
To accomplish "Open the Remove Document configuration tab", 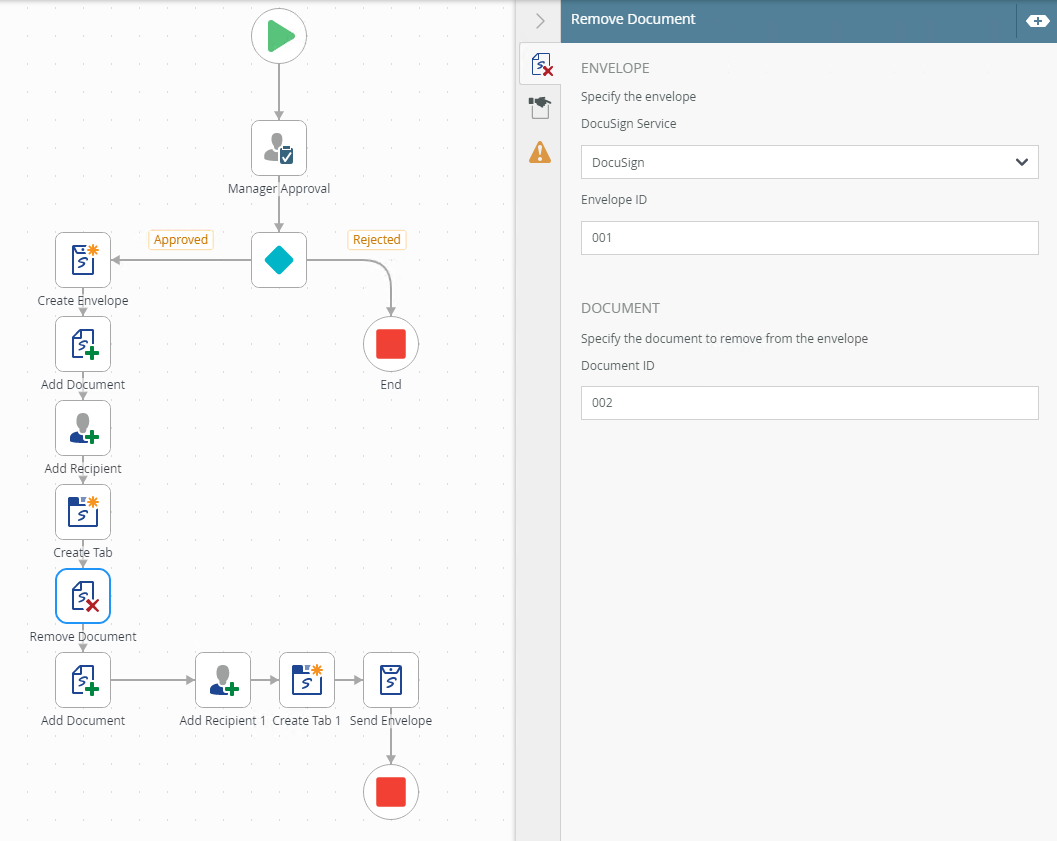I will (540, 66).
